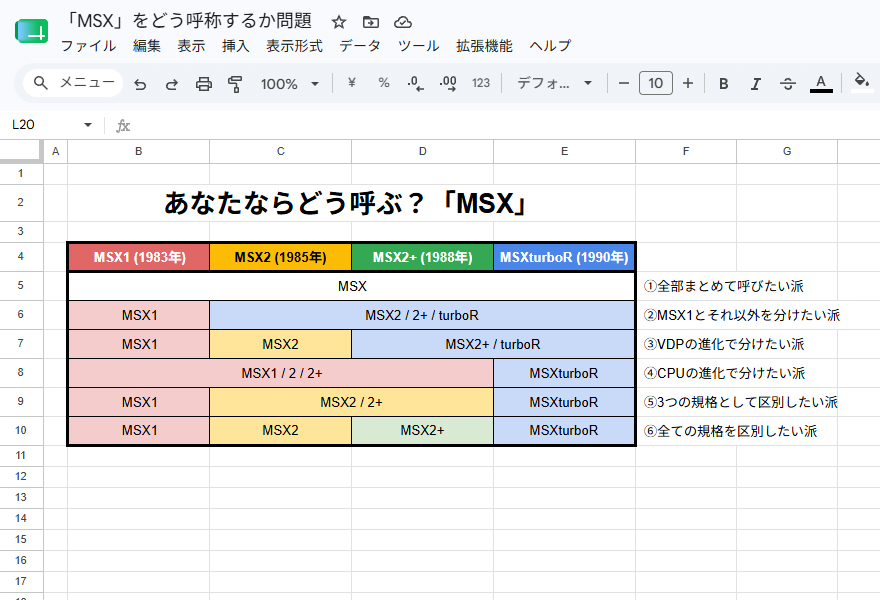880x600 pixels.
Task: Select the MSX1 / 2 / 2+ cell
Action: click(x=281, y=373)
